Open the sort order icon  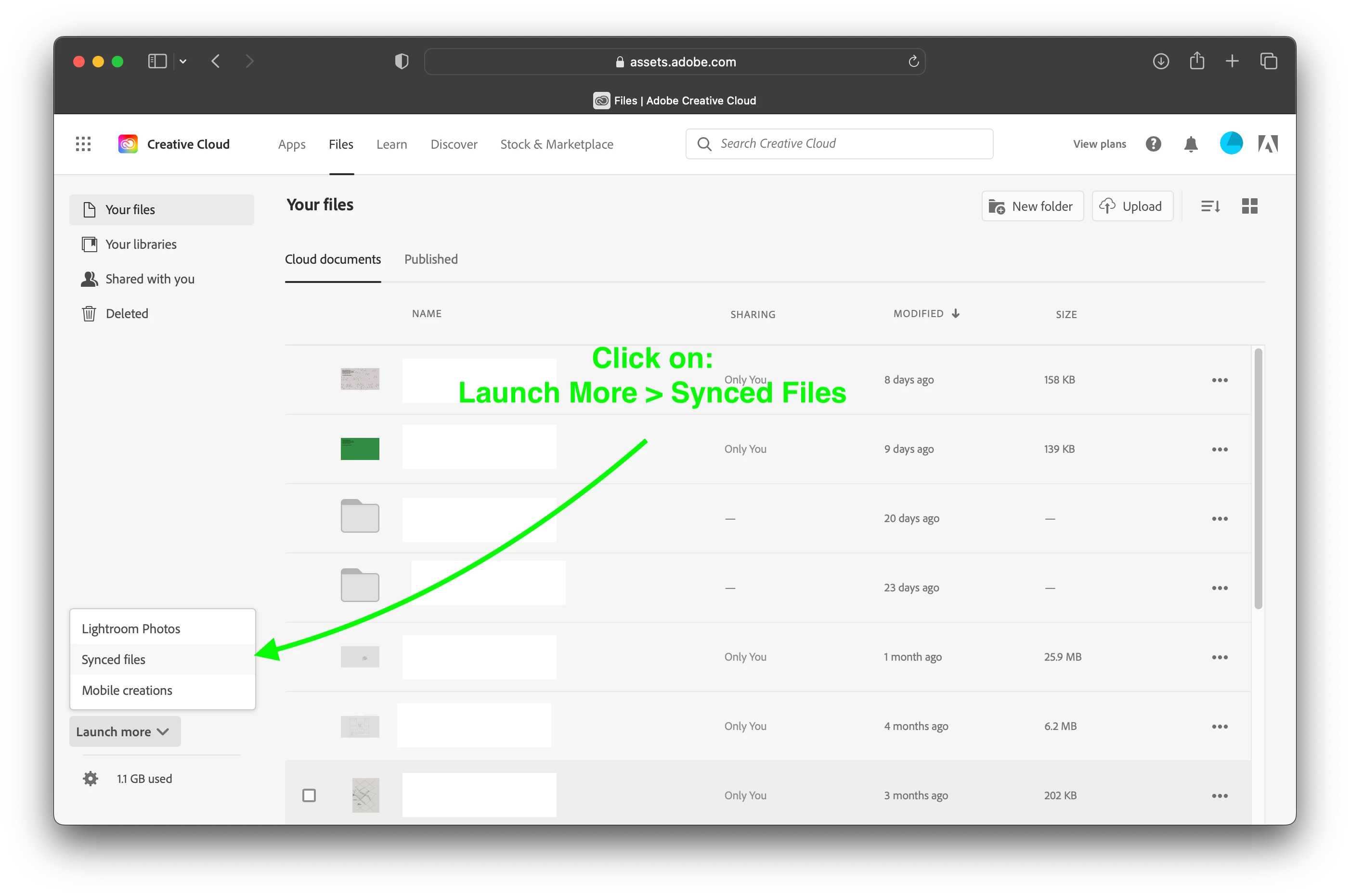[1210, 206]
